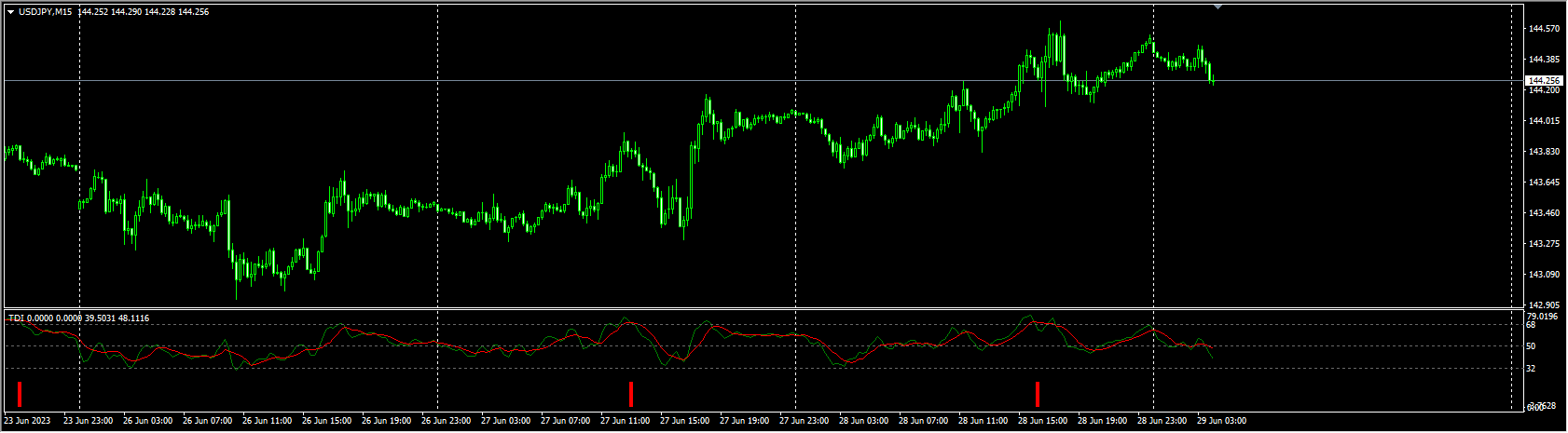Click the 28 Jun 15:00 time label
1568x433 pixels.
pyautogui.click(x=1042, y=421)
